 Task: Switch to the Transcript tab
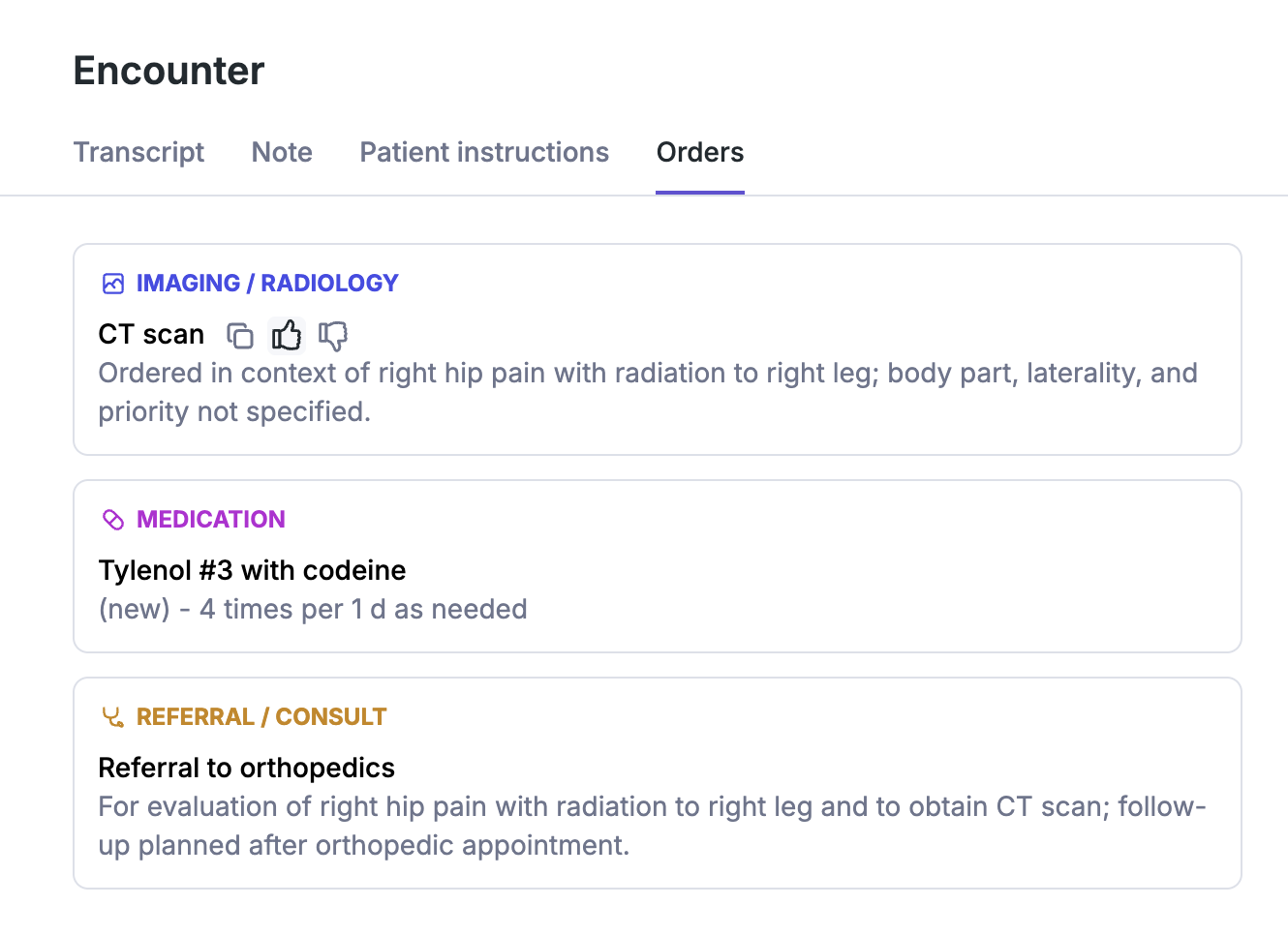tap(138, 152)
